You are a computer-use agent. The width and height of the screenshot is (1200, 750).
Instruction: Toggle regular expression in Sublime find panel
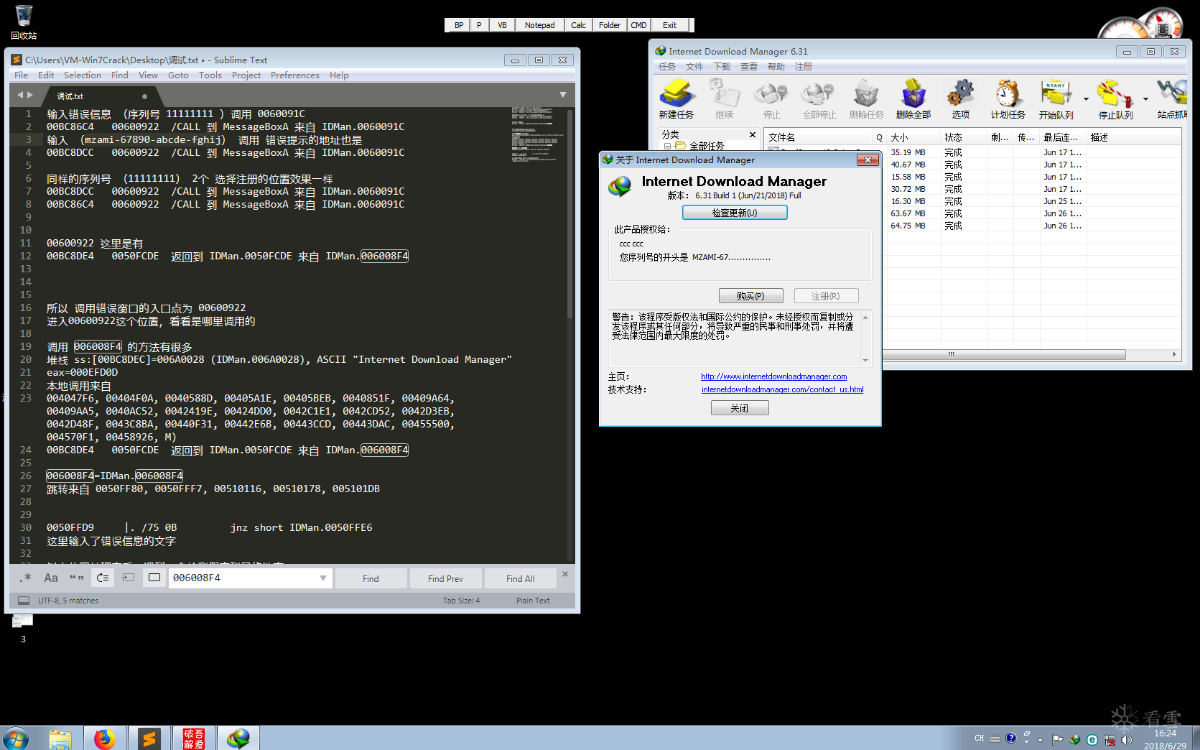point(25,578)
